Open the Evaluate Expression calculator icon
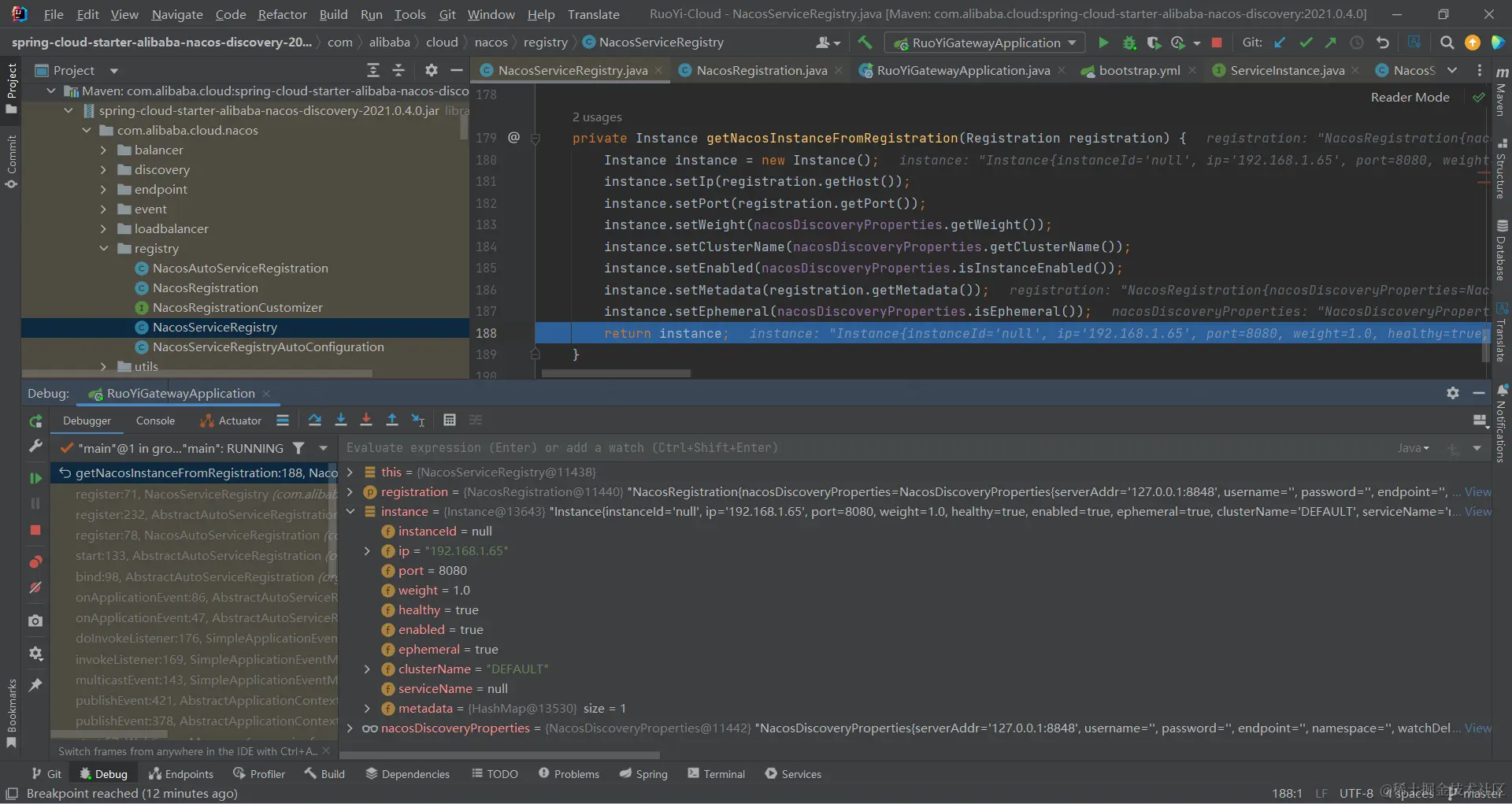 coord(449,421)
